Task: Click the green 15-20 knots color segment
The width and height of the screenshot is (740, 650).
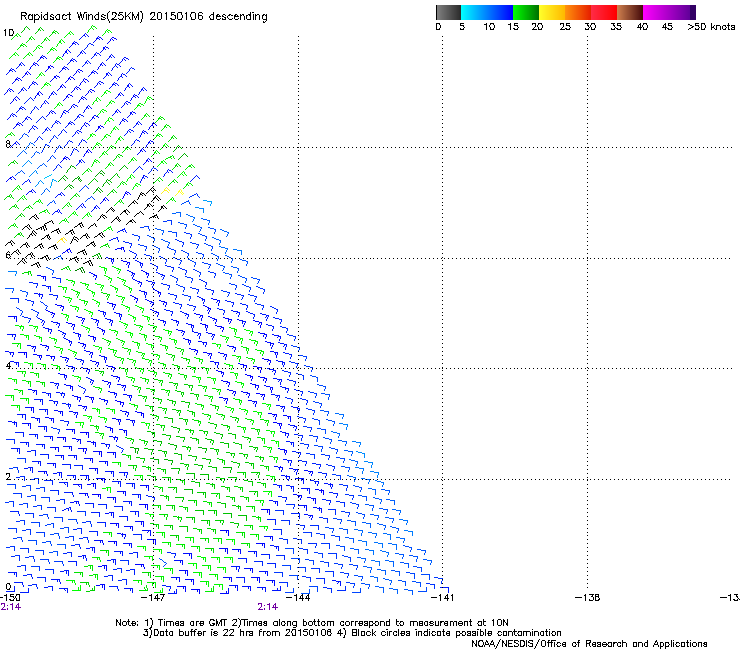Action: tap(526, 12)
